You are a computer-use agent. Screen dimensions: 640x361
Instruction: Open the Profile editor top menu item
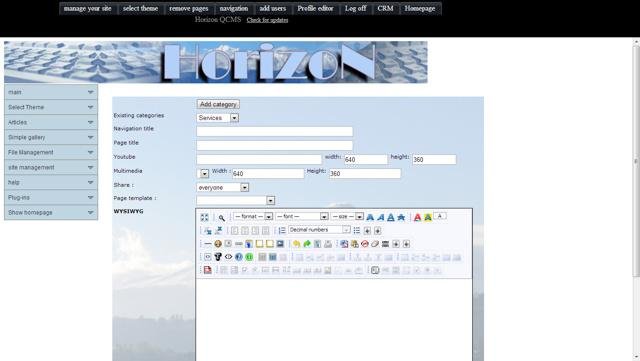(315, 9)
